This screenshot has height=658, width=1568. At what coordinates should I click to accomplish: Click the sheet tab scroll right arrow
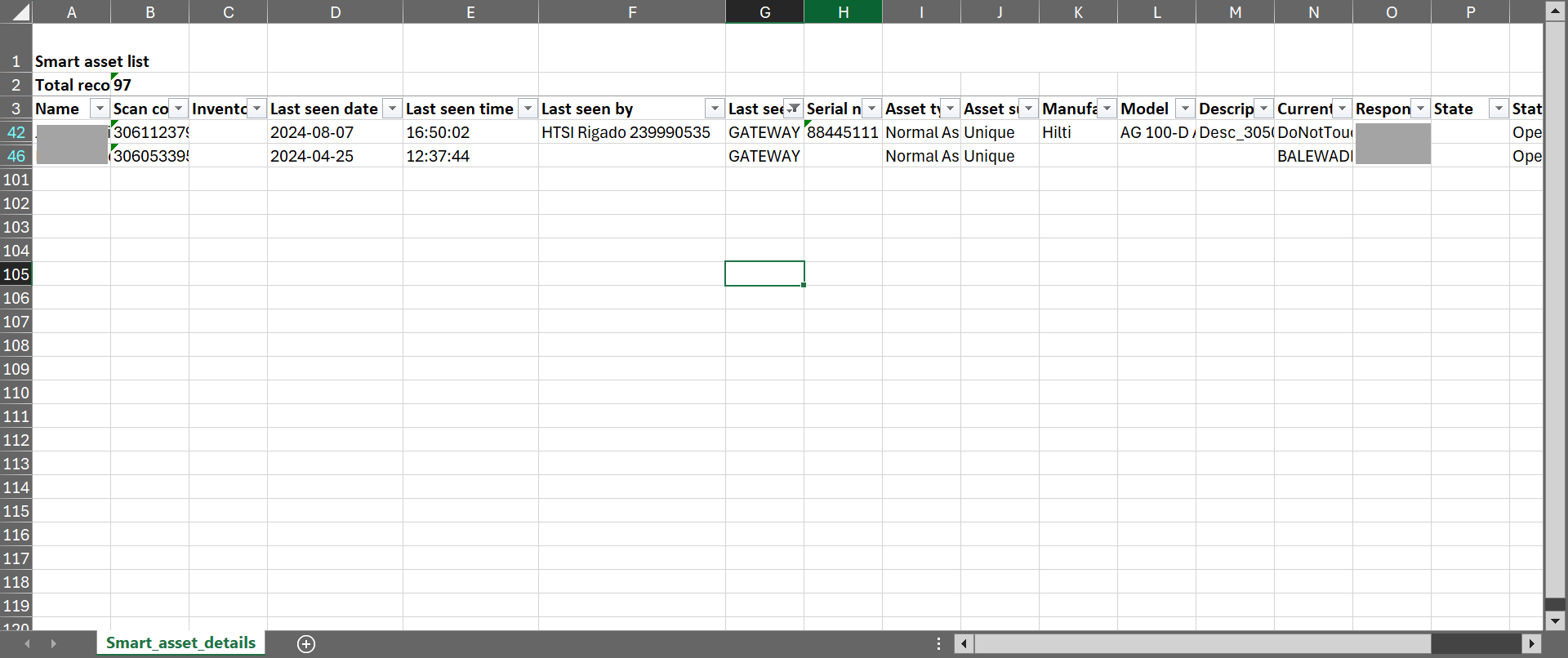[54, 644]
